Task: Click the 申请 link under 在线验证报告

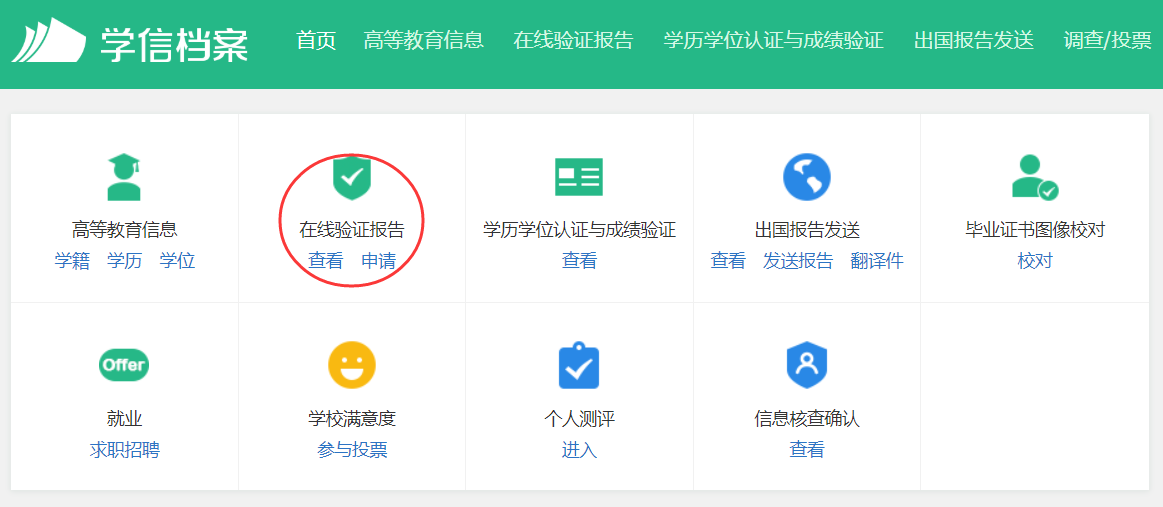Action: [x=378, y=261]
